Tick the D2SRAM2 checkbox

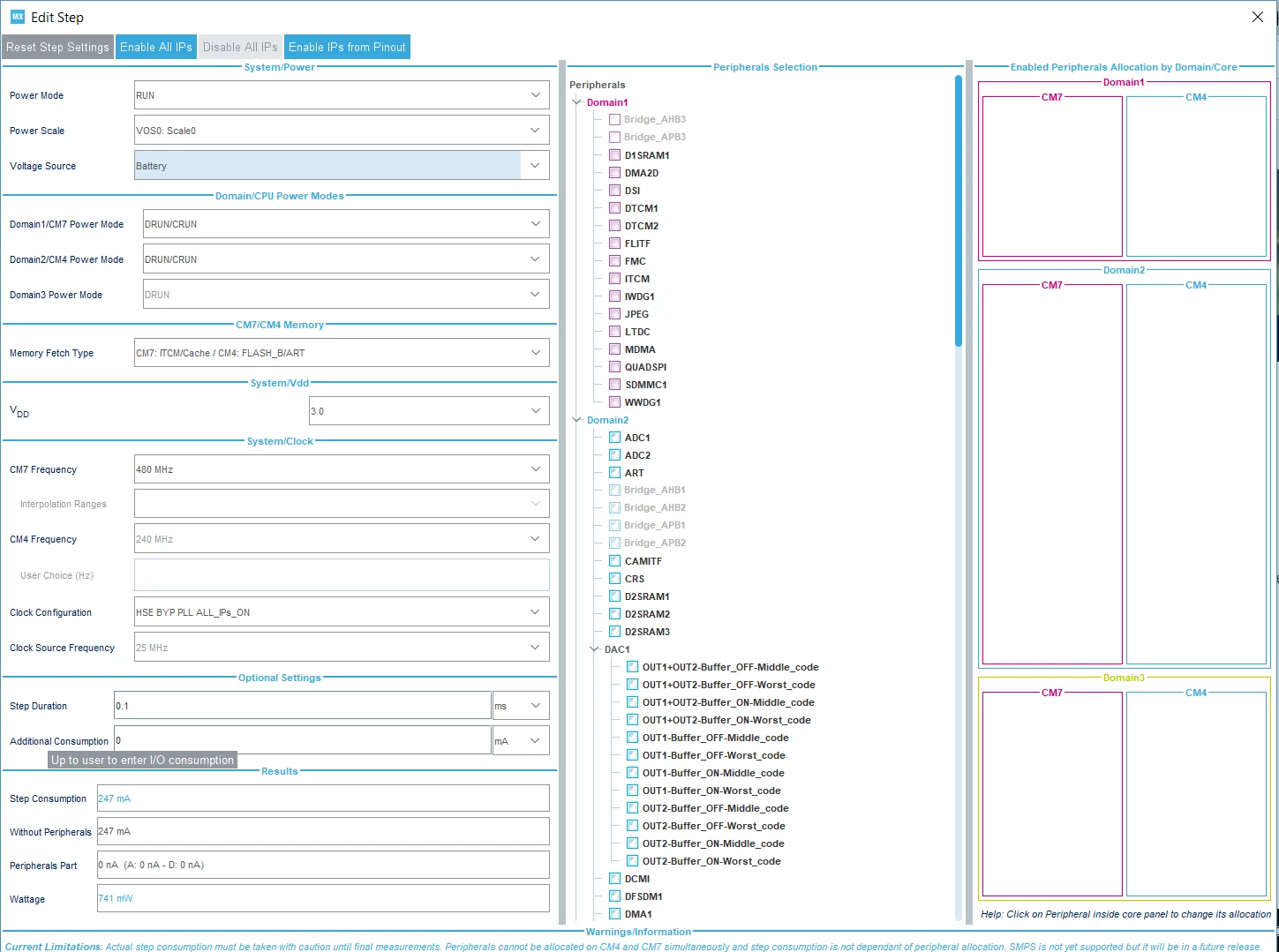click(x=614, y=614)
